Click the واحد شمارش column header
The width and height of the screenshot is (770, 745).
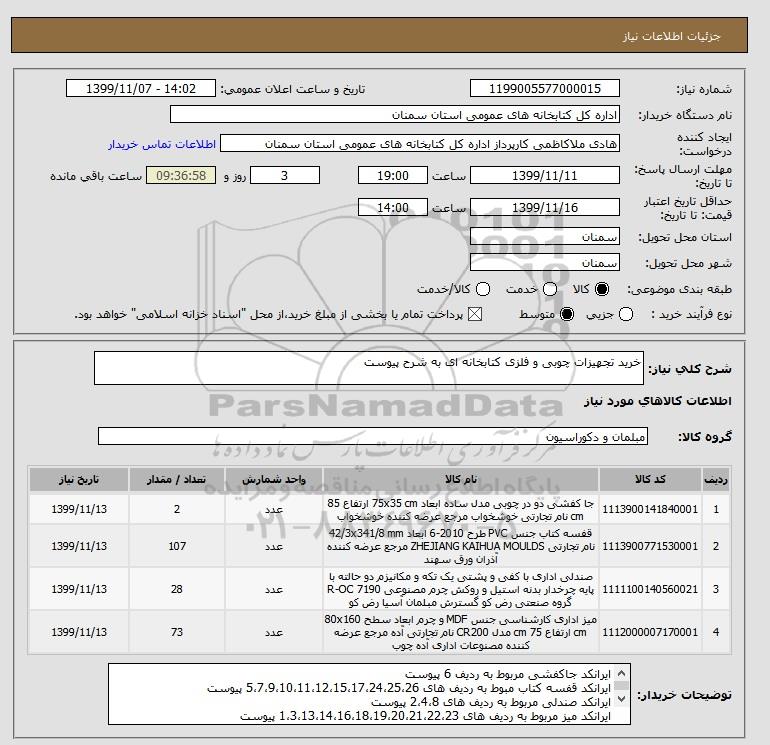[274, 479]
